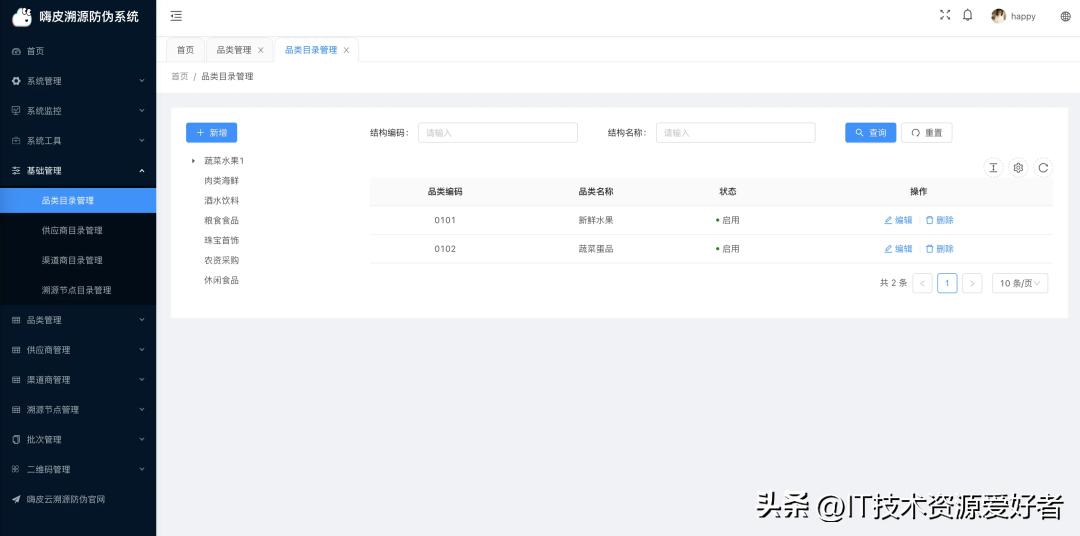Open 嗨皮云溯源防伪官网 sidebar link
This screenshot has height=536, width=1080.
(x=78, y=499)
